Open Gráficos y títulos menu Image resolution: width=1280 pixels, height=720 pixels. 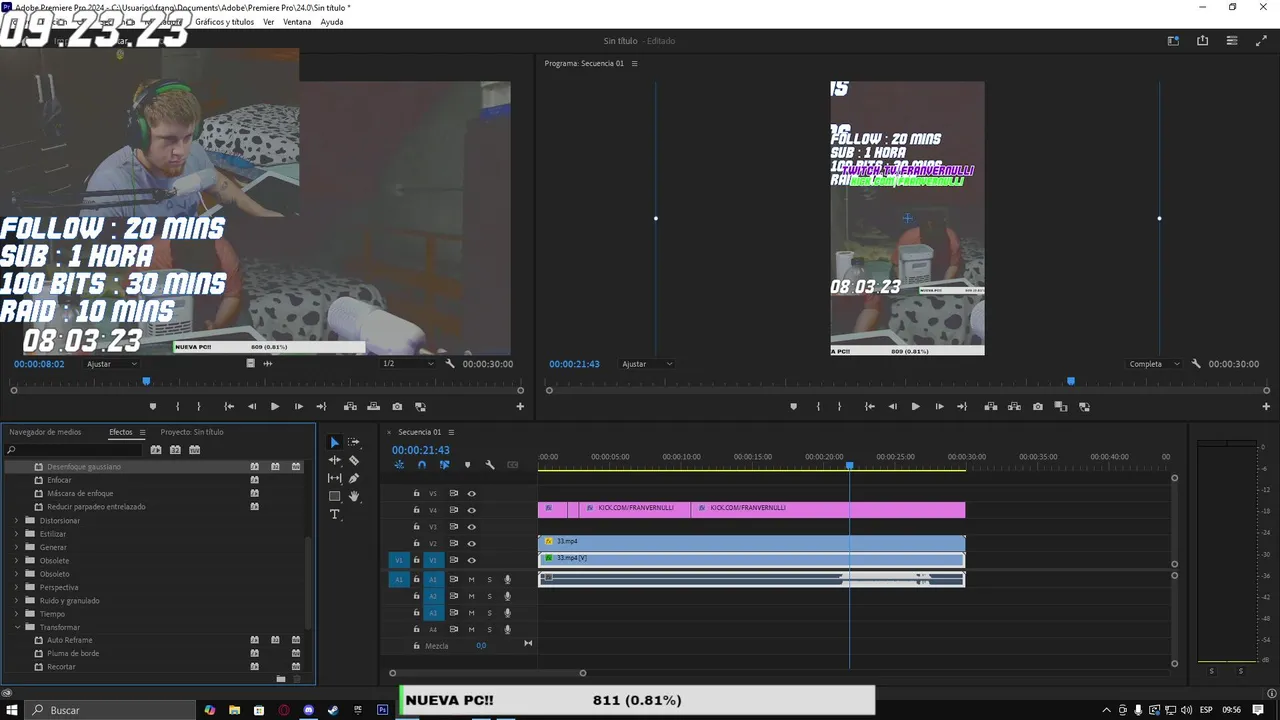tap(224, 22)
